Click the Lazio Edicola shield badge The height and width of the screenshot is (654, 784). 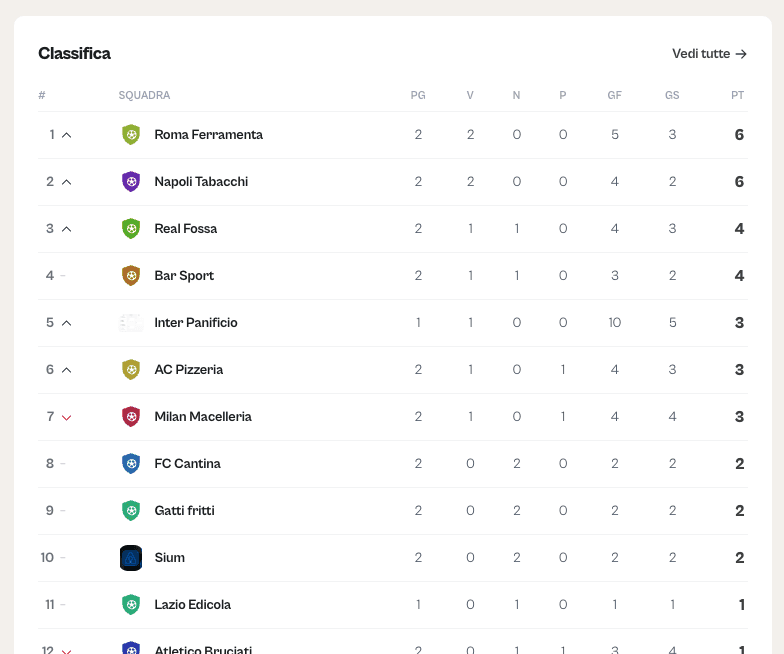coord(131,604)
